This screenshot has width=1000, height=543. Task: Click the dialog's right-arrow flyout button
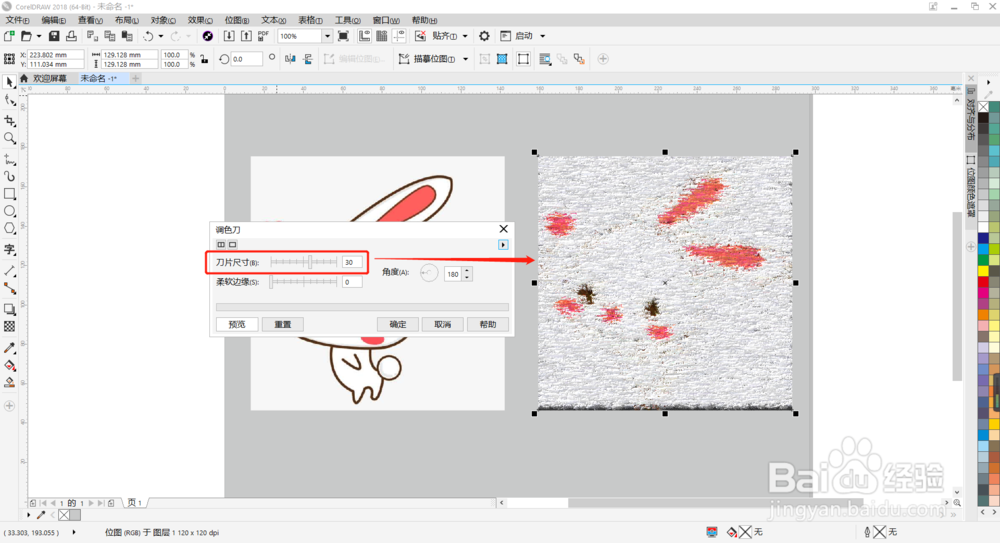click(503, 244)
